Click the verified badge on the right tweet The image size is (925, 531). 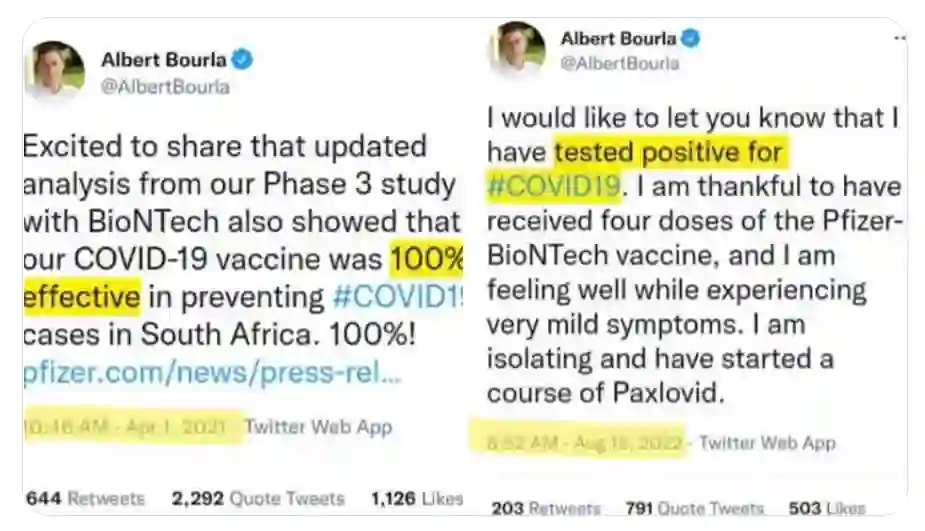pos(690,39)
